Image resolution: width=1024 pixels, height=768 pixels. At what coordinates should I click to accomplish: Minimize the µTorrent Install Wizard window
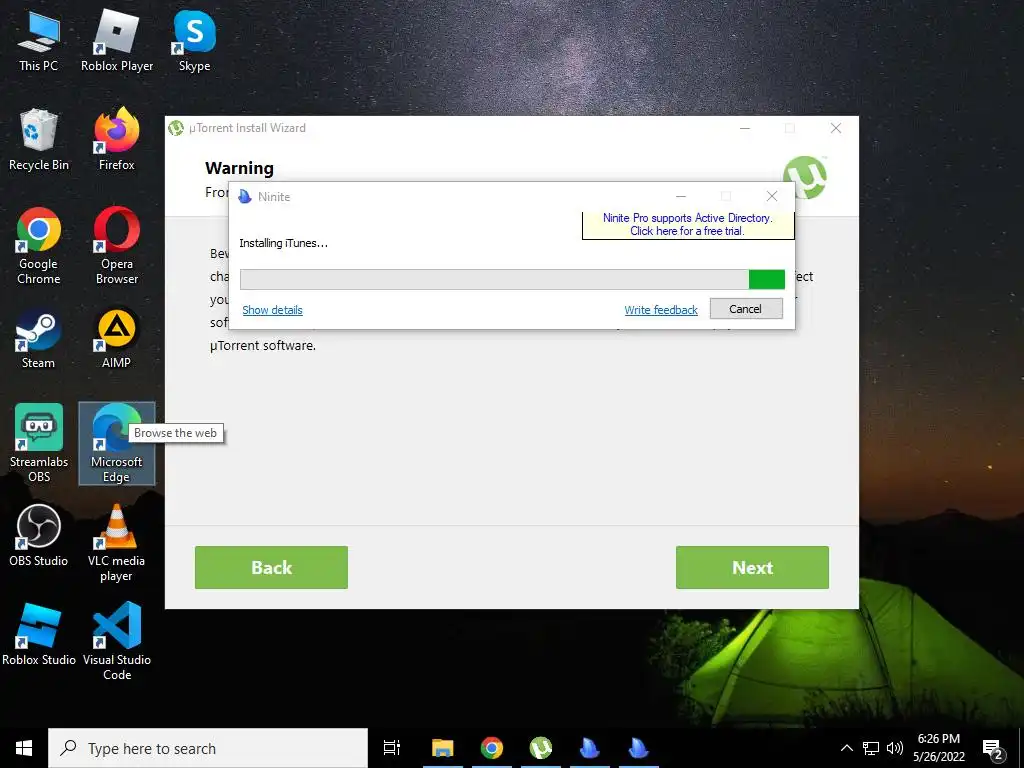click(745, 128)
